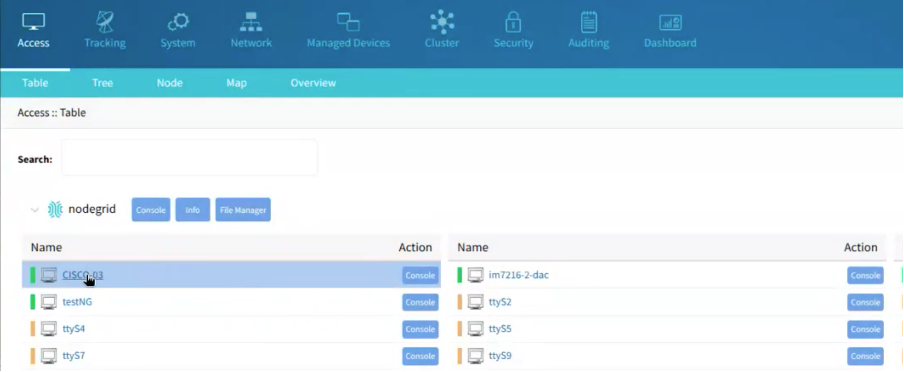Click the testNG device monitor icon
This screenshot has width=904, height=372.
tap(49, 302)
